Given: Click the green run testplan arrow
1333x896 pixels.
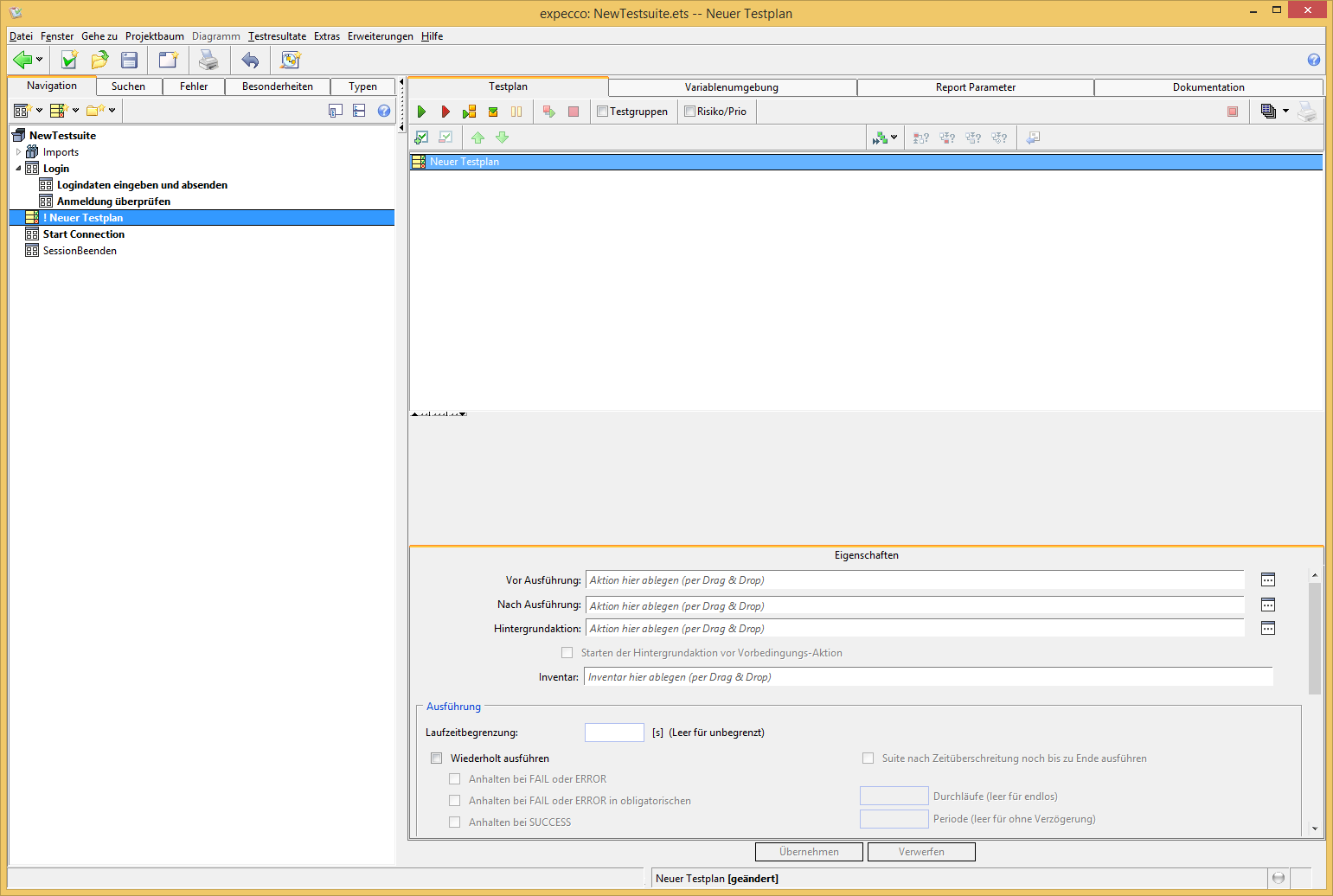Looking at the screenshot, I should (x=421, y=112).
